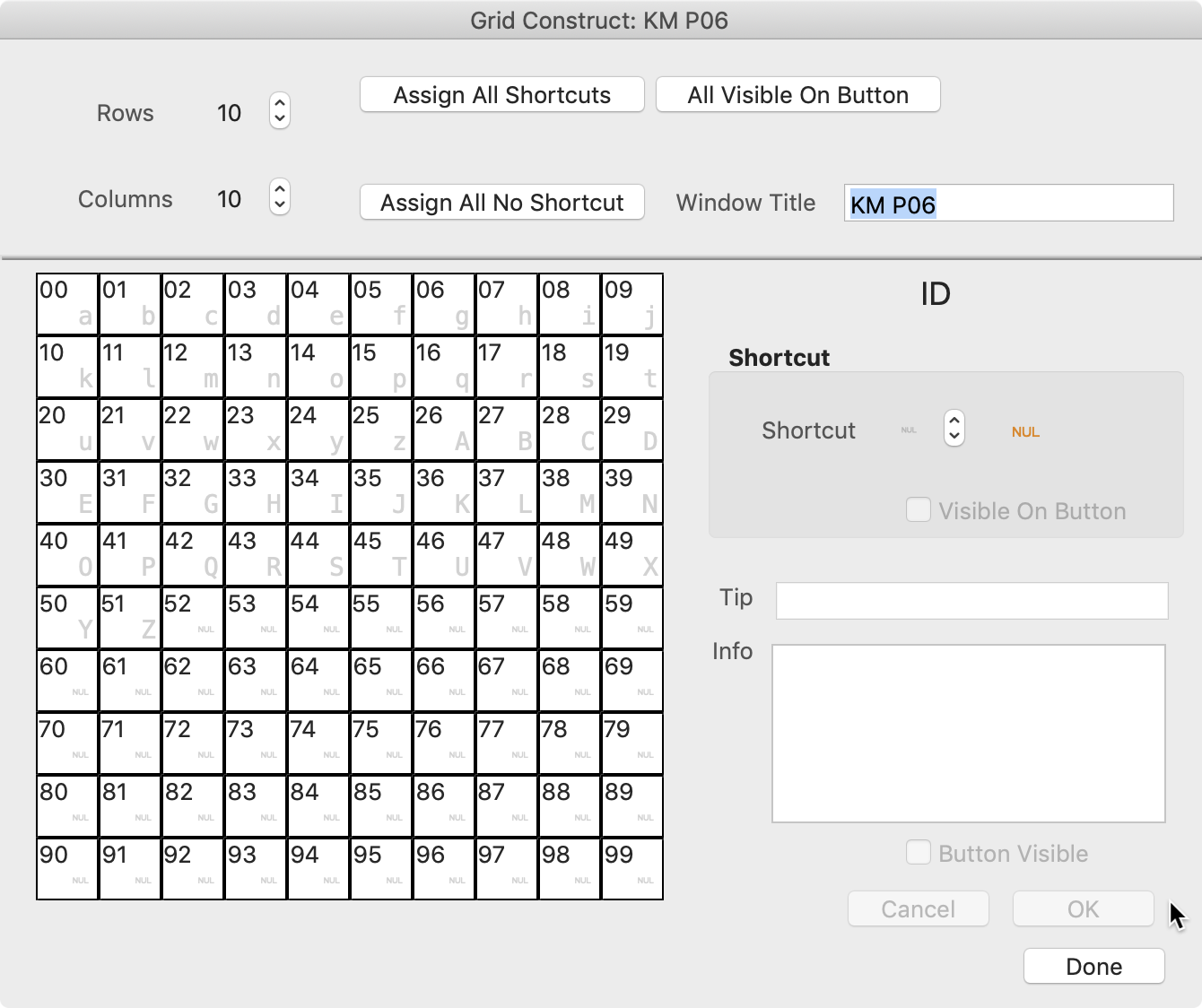Pick grid cell 51 with shortcut Z
The height and width of the screenshot is (1008, 1202).
pos(130,618)
